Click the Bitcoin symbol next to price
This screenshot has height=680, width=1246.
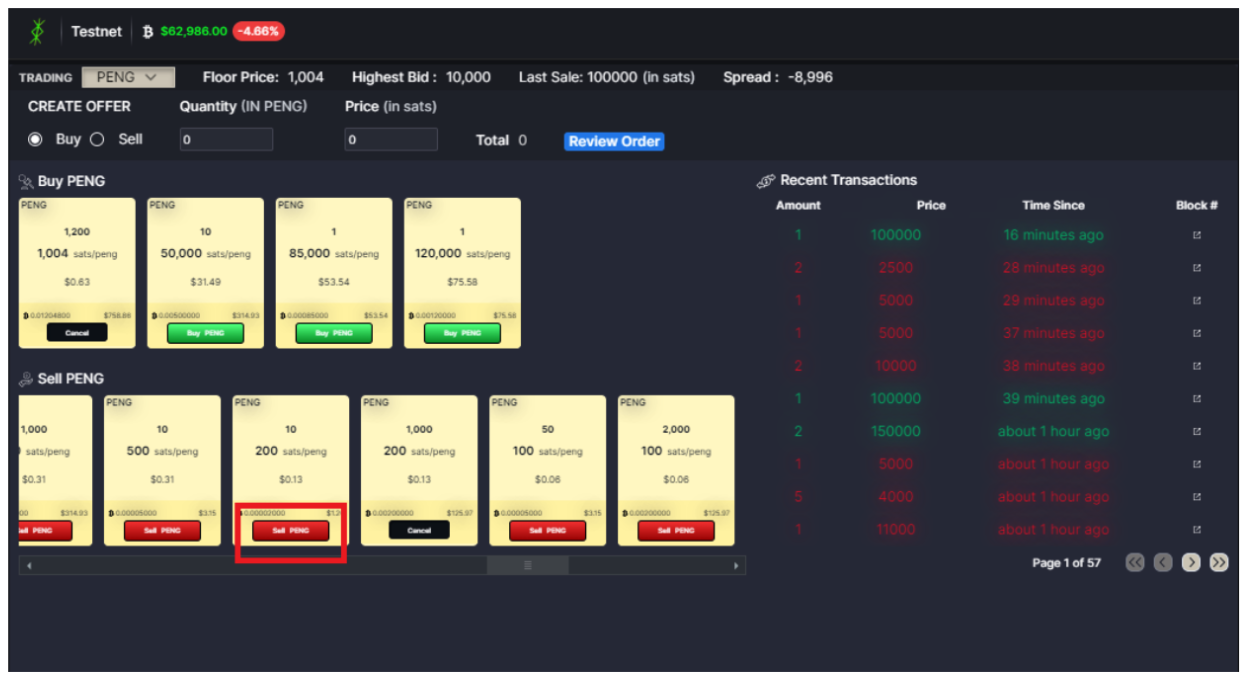(x=148, y=32)
